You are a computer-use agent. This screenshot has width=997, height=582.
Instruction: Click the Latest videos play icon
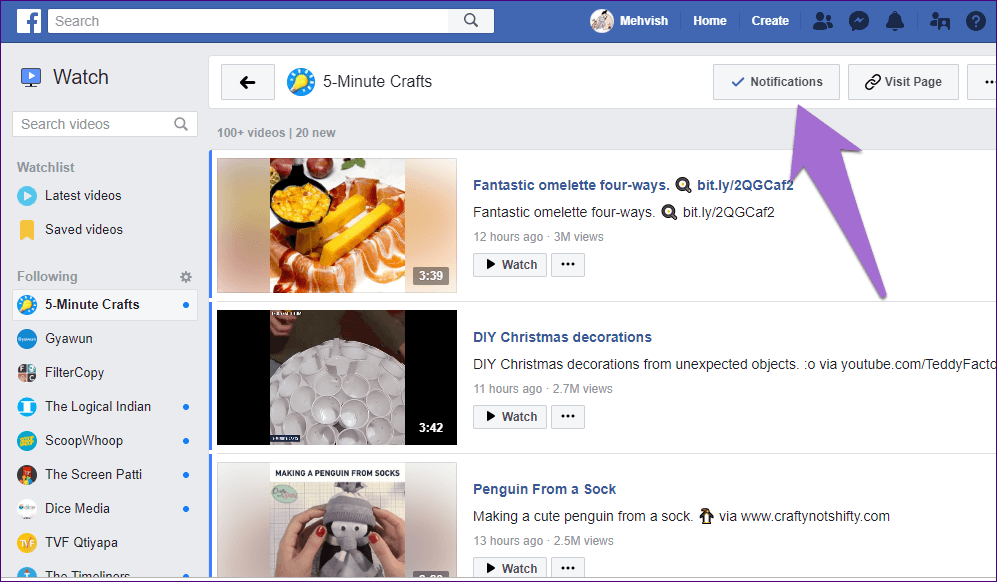[x=27, y=196]
